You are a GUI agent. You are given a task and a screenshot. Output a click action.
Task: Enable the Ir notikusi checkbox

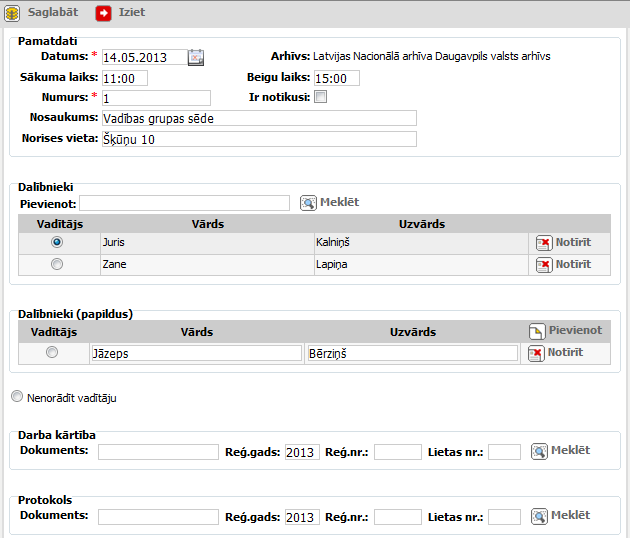point(320,97)
